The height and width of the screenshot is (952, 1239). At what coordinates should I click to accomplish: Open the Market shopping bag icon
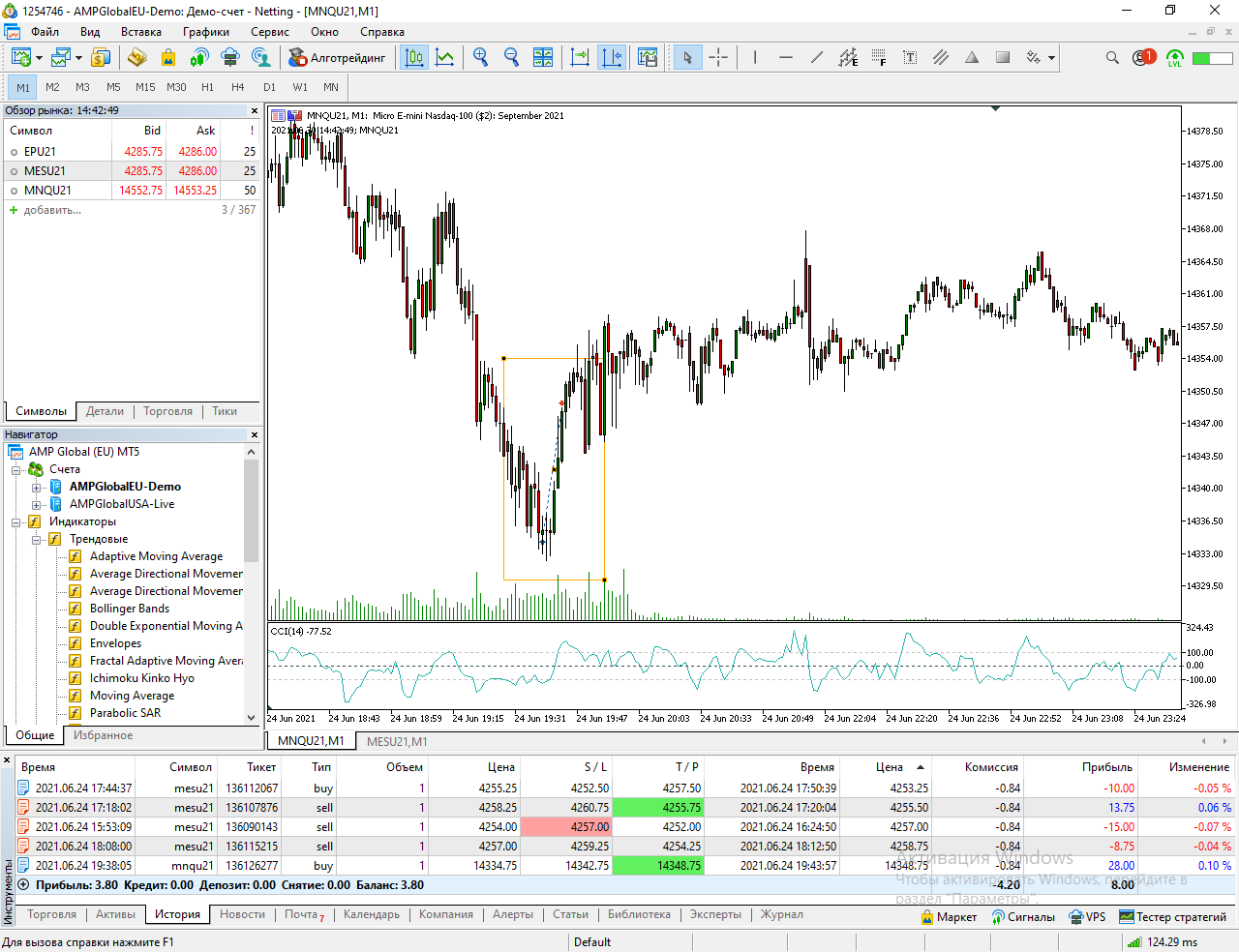(x=168, y=58)
